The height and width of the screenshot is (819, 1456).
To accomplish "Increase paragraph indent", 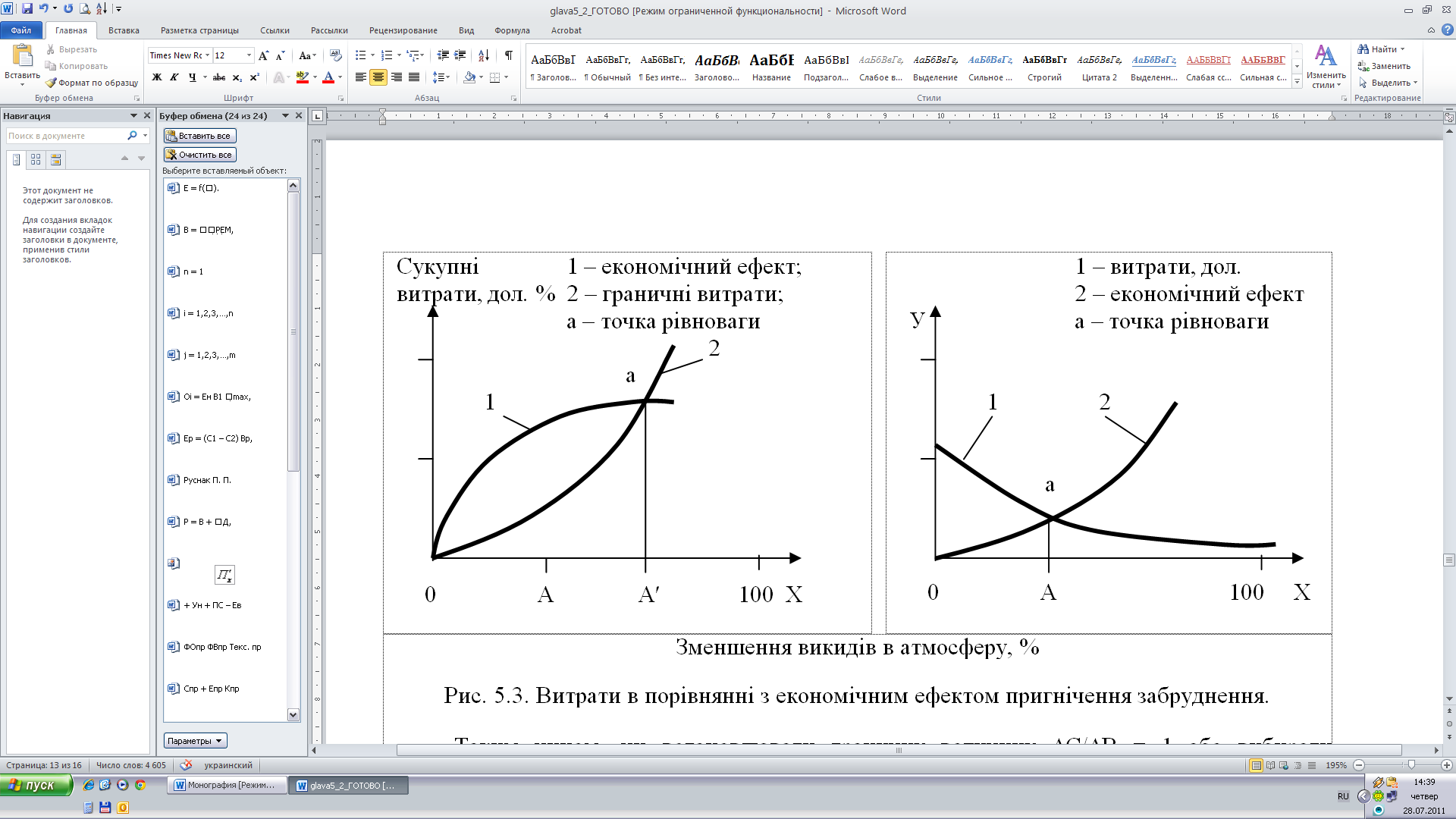I will (460, 55).
